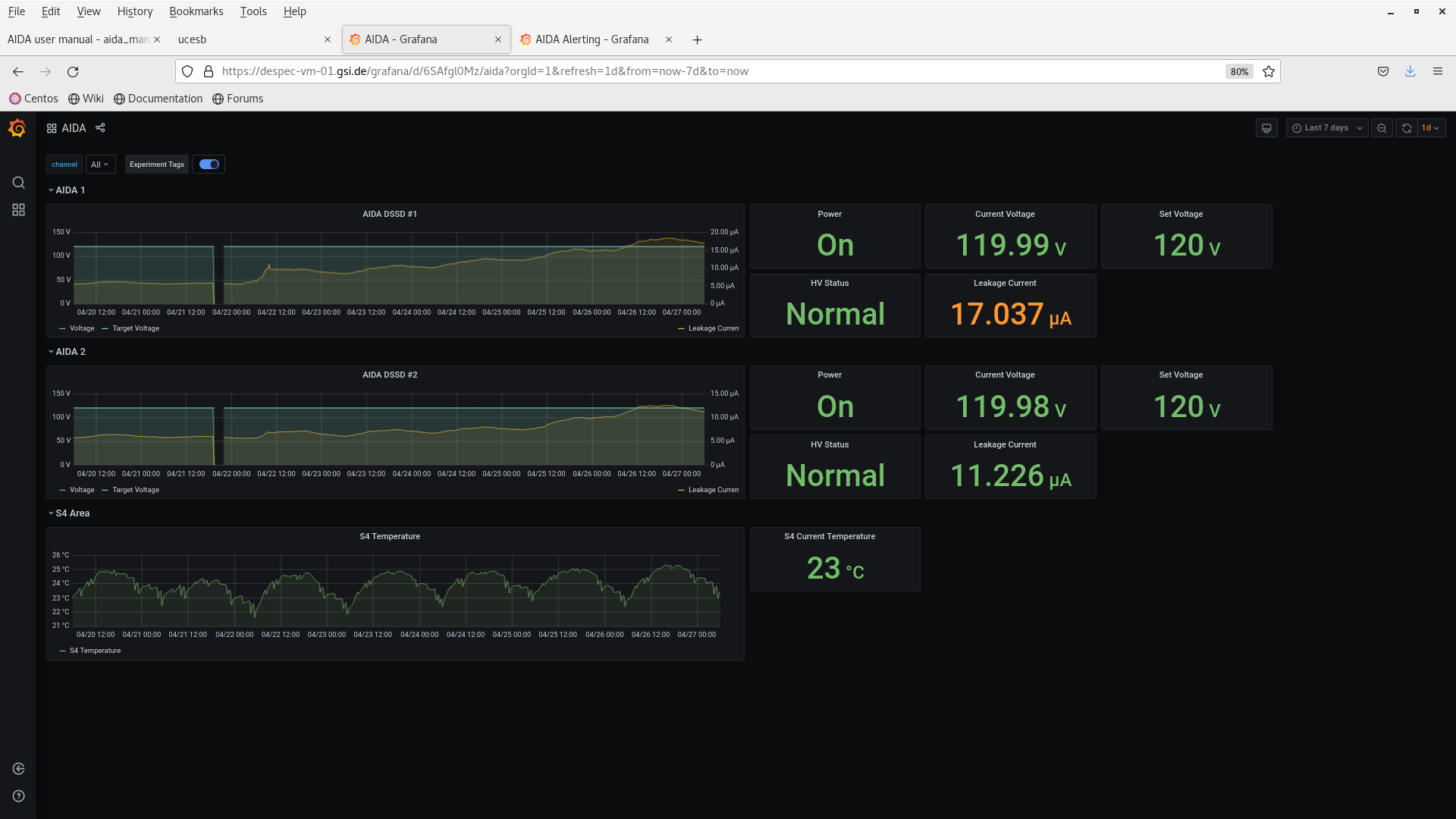Click the share dashboard icon next to AIDA
The width and height of the screenshot is (1456, 819).
[x=100, y=128]
